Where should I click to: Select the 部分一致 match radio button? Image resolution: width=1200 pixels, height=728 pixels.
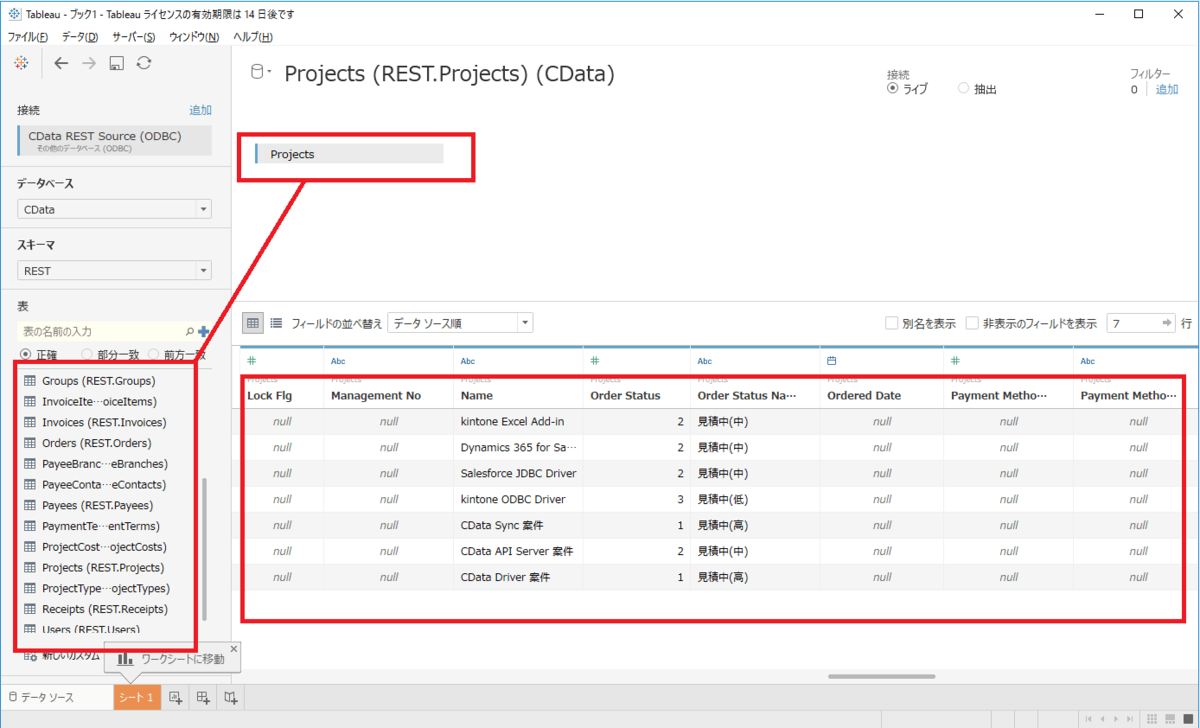coord(87,355)
